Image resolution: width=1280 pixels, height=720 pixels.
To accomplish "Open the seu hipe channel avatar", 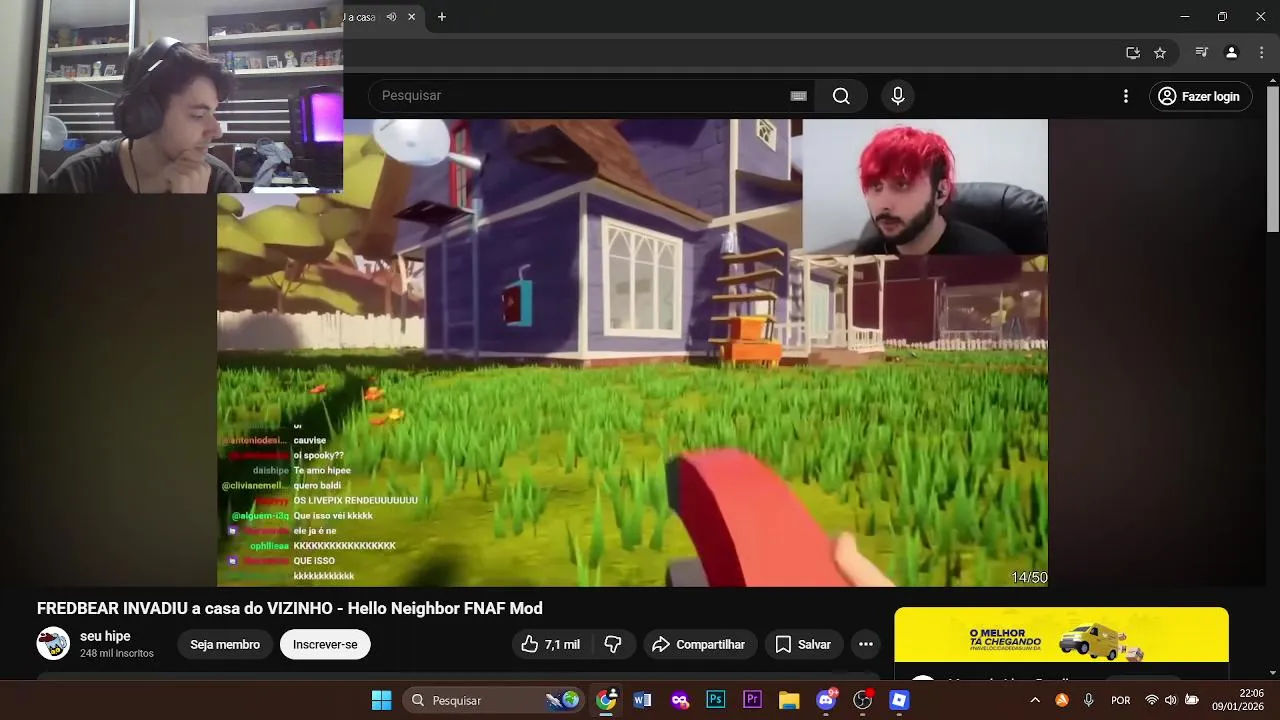I will (x=53, y=644).
